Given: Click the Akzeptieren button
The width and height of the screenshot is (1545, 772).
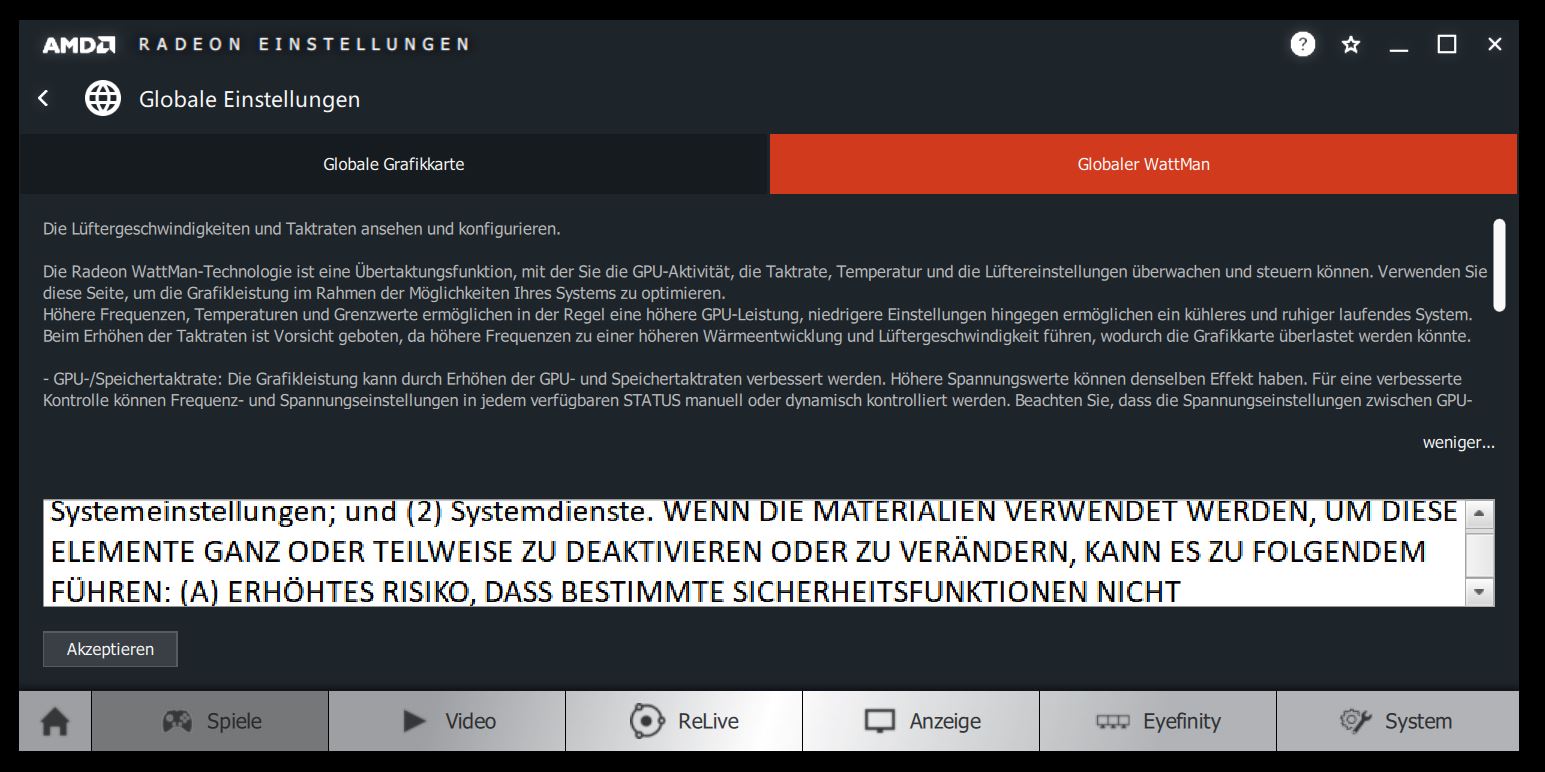Looking at the screenshot, I should click(110, 649).
